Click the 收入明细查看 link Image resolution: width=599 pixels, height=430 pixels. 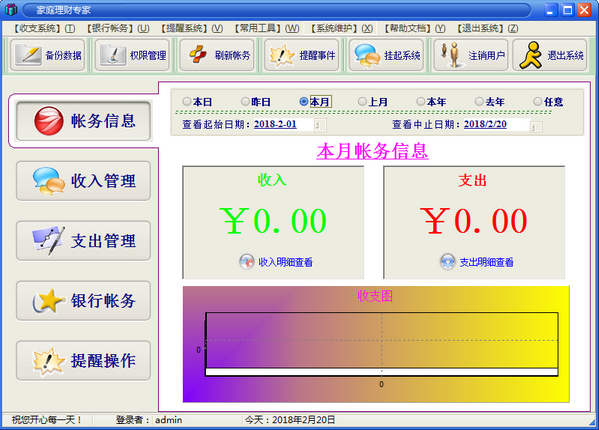285,262
